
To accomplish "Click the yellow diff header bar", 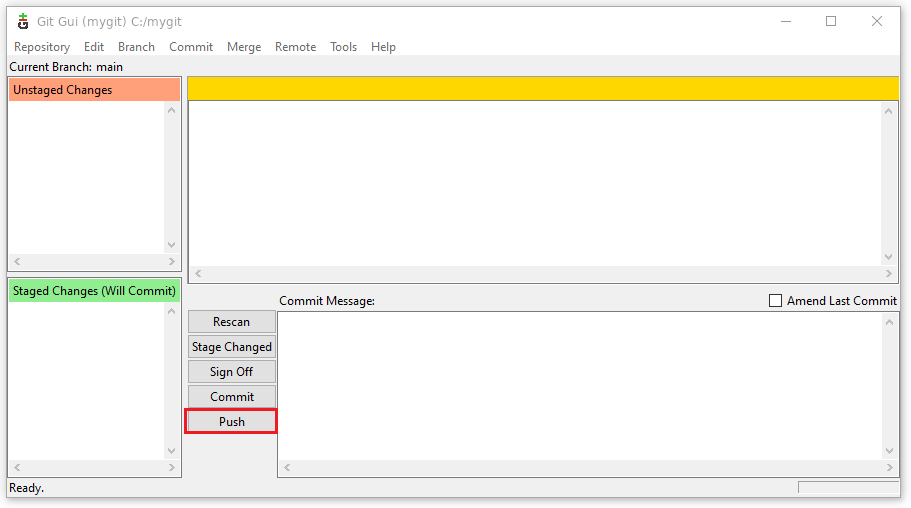I will pos(542,89).
